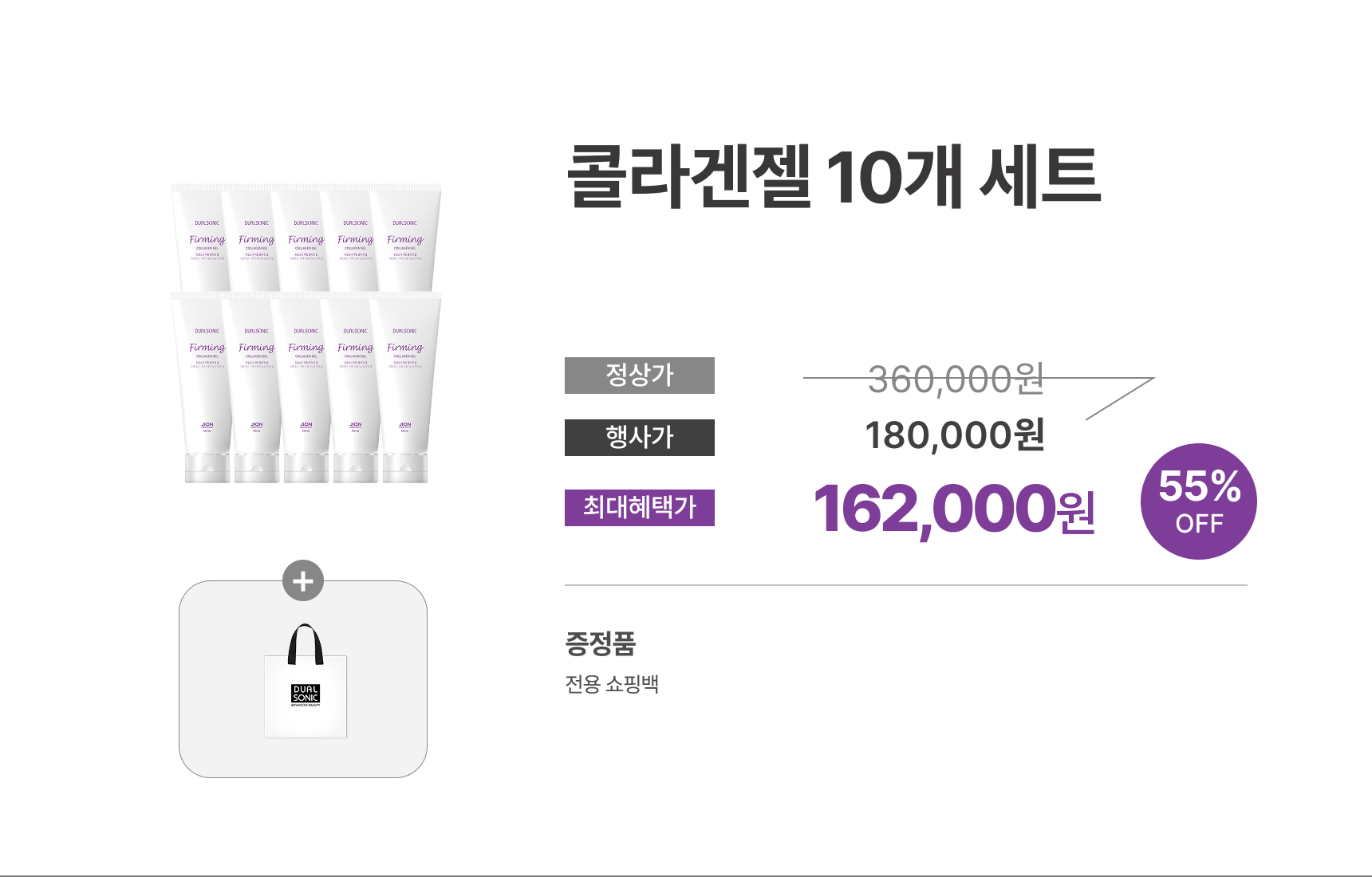Click the DUAL SONIC logo on the shopping bag
Screen dimensions: 1372x877
coord(306,694)
